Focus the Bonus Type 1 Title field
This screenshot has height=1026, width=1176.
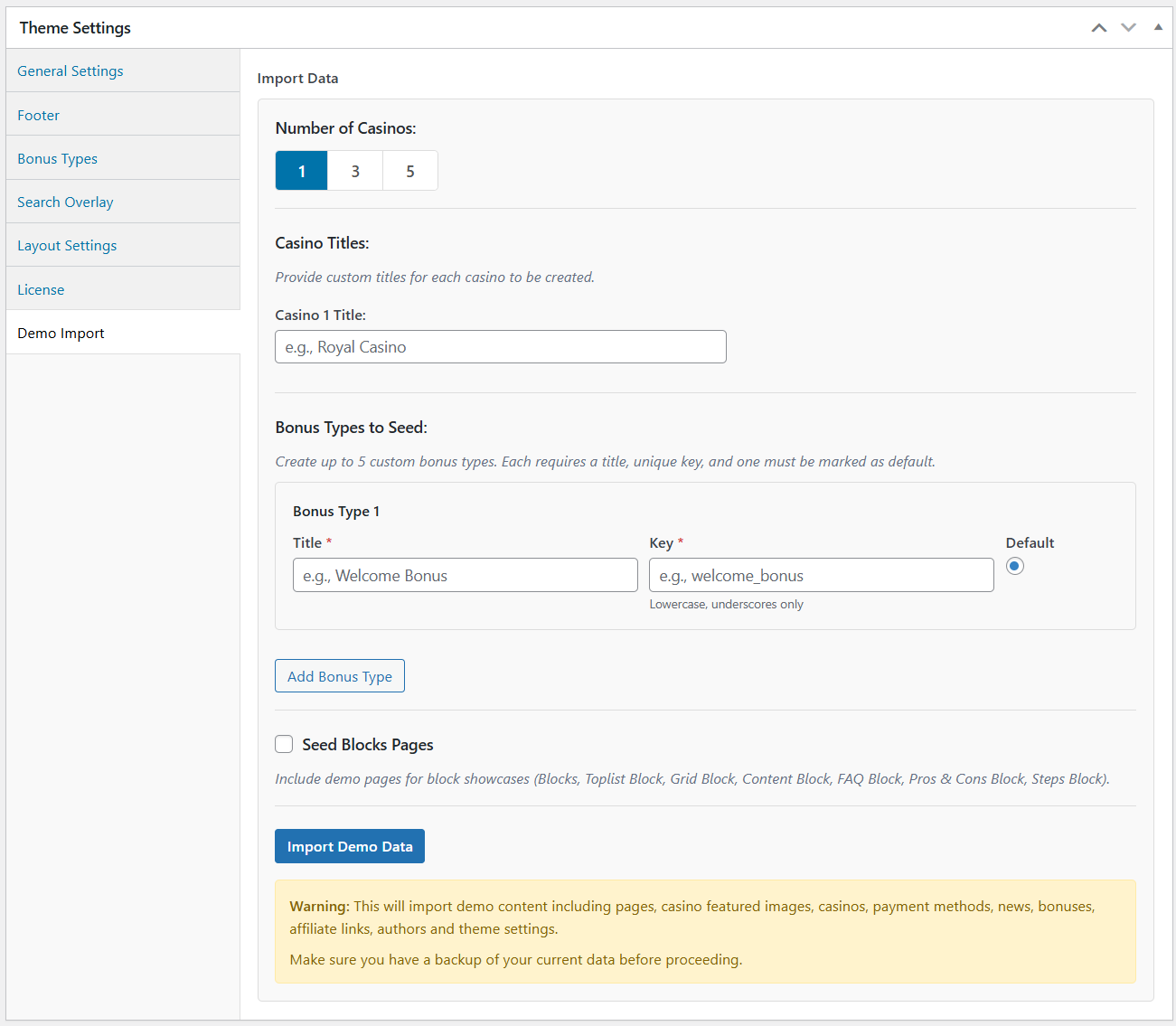pyautogui.click(x=465, y=575)
